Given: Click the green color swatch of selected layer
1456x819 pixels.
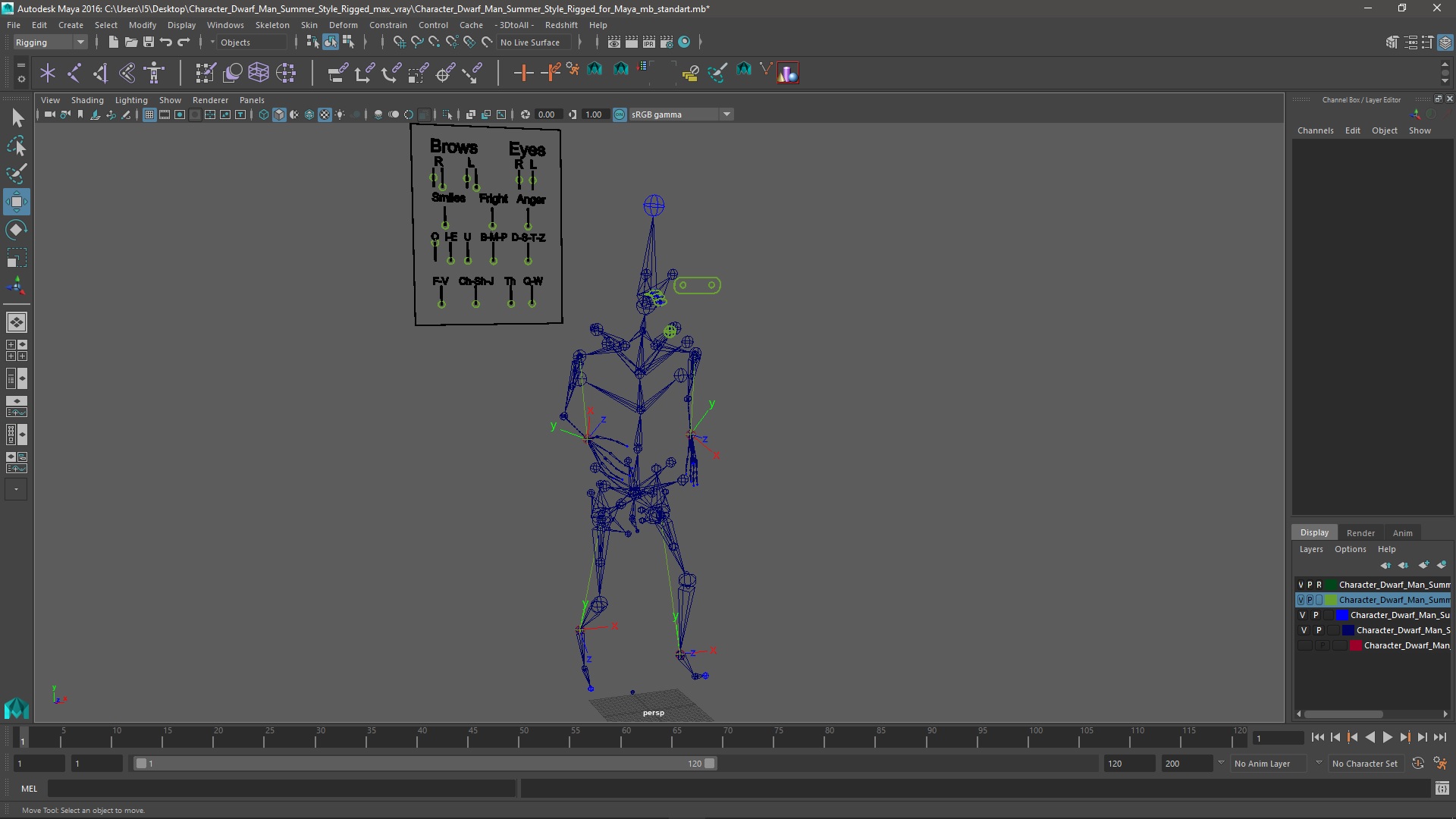Looking at the screenshot, I should tap(1331, 600).
